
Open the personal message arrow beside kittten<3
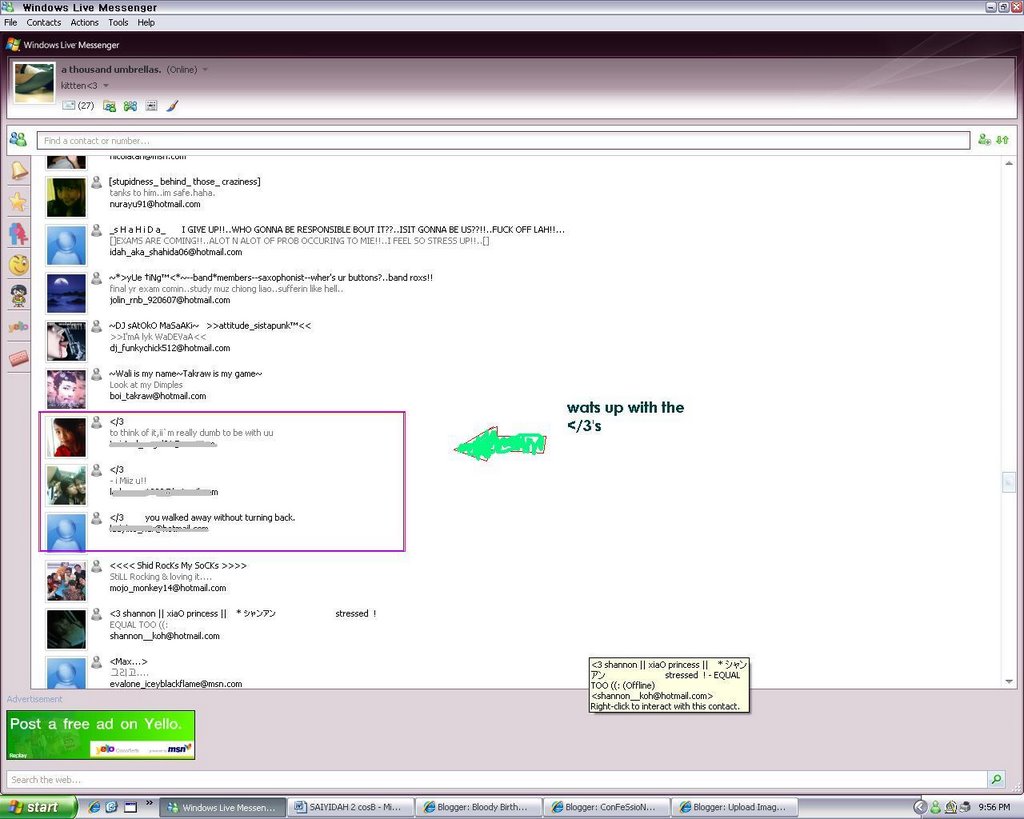pos(106,86)
